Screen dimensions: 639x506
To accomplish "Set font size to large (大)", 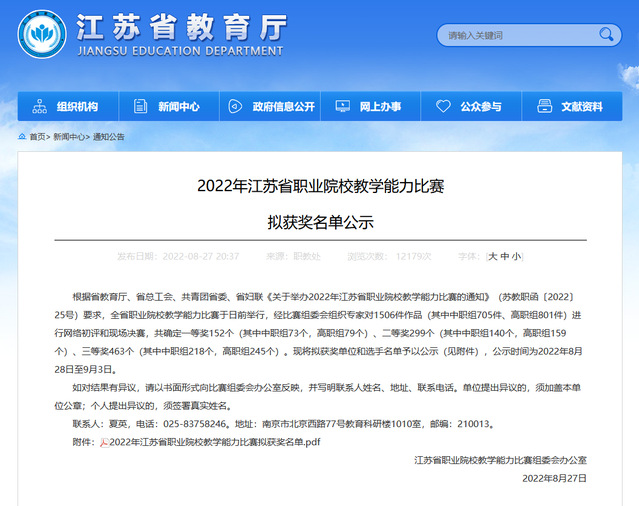I will tap(493, 257).
